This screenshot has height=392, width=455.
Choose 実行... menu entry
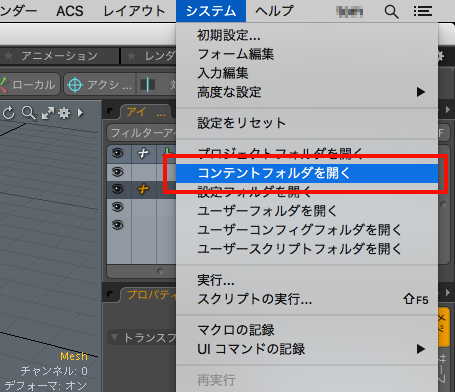[x=307, y=280]
